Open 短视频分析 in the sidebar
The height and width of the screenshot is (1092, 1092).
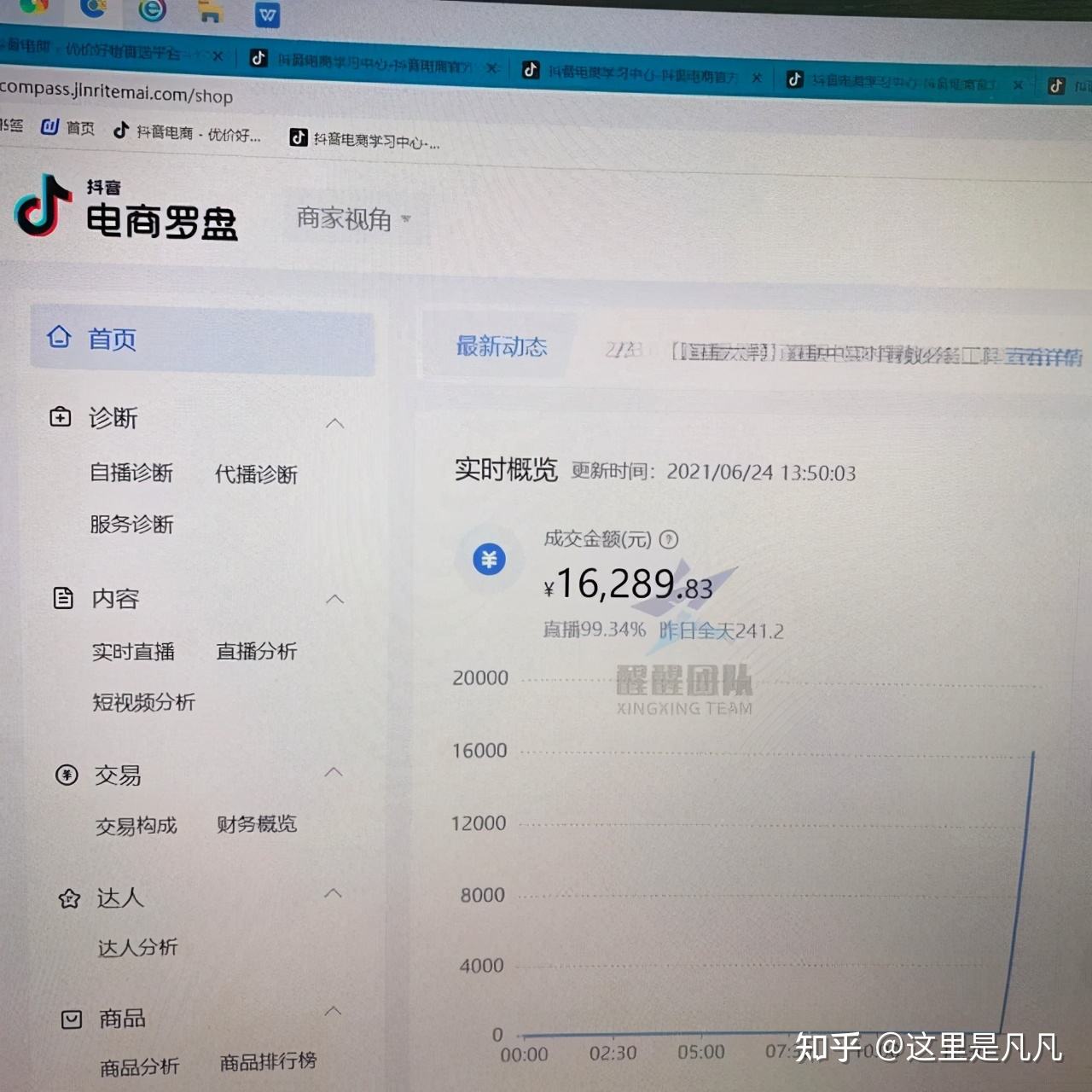click(143, 702)
